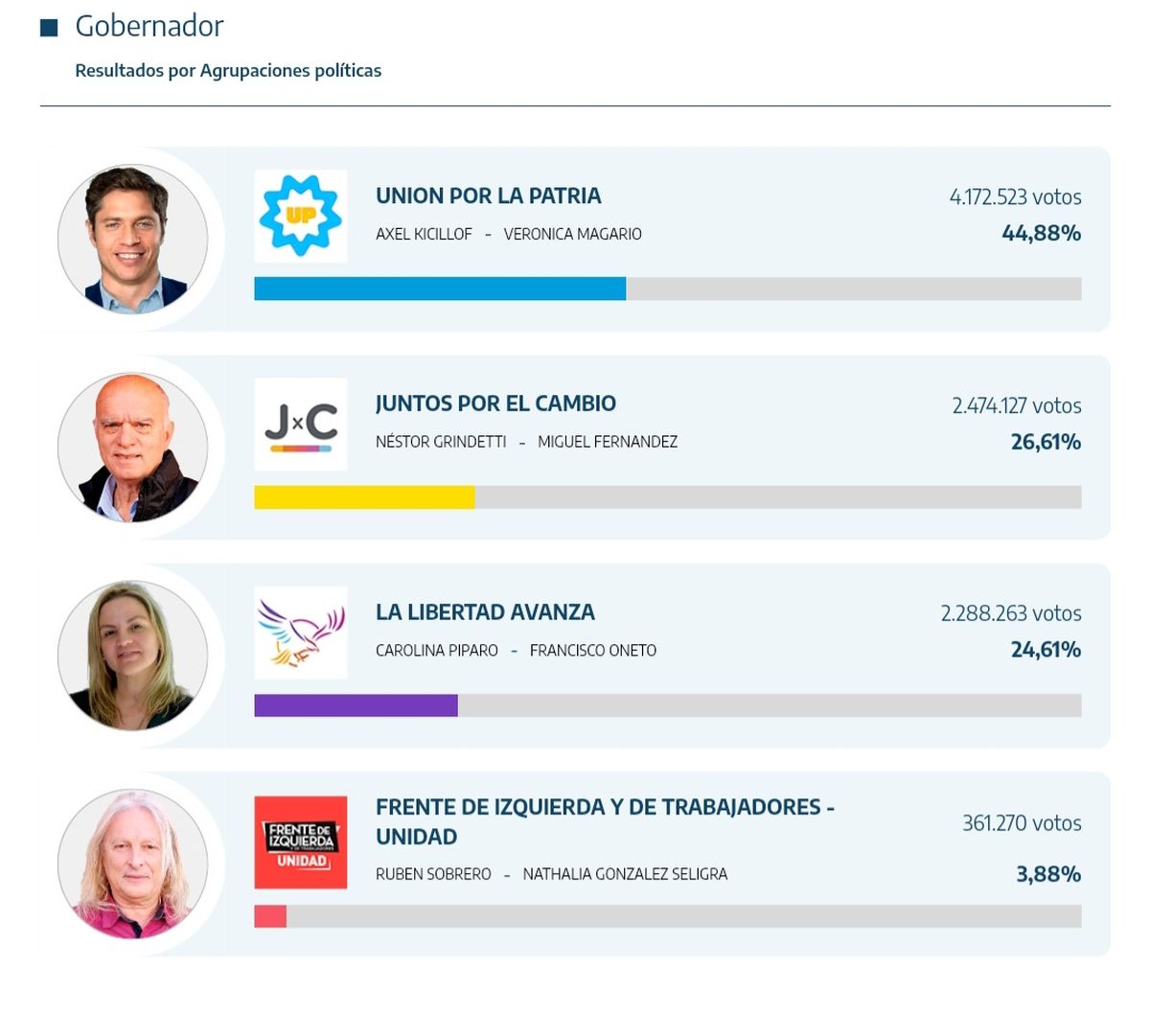The height and width of the screenshot is (1036, 1150).
Task: Click the Frente de Izquierda Unidad logo
Action: pyautogui.click(x=300, y=841)
